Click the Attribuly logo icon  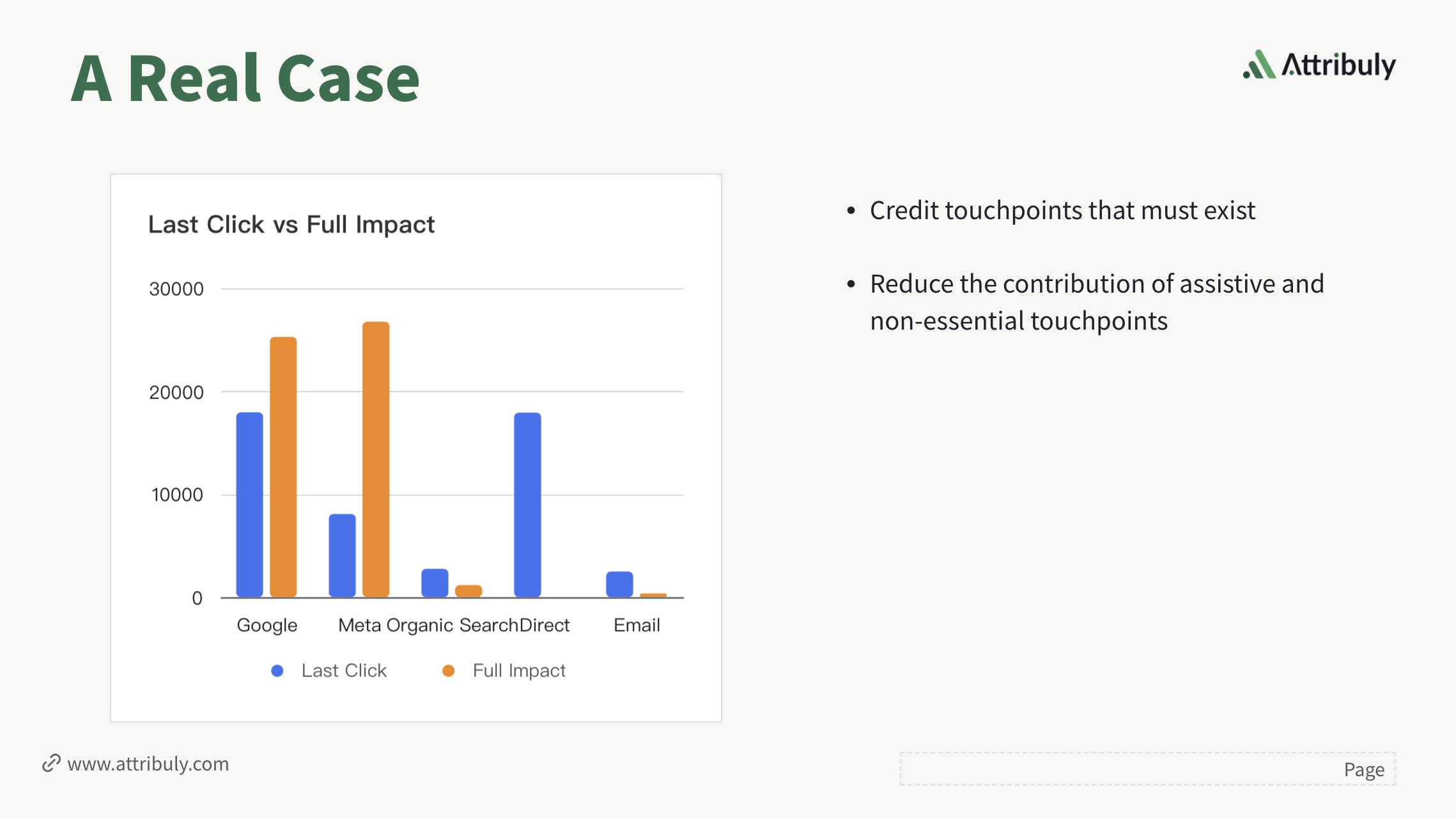tap(1259, 65)
